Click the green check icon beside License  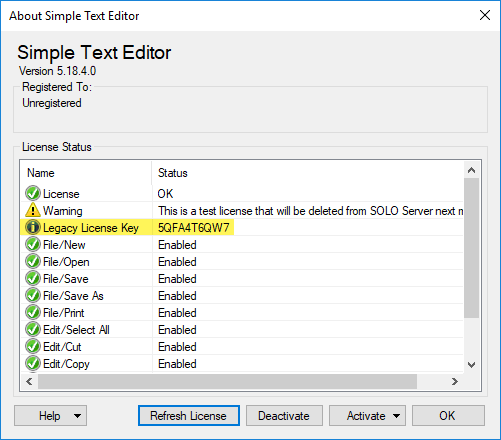point(33,193)
